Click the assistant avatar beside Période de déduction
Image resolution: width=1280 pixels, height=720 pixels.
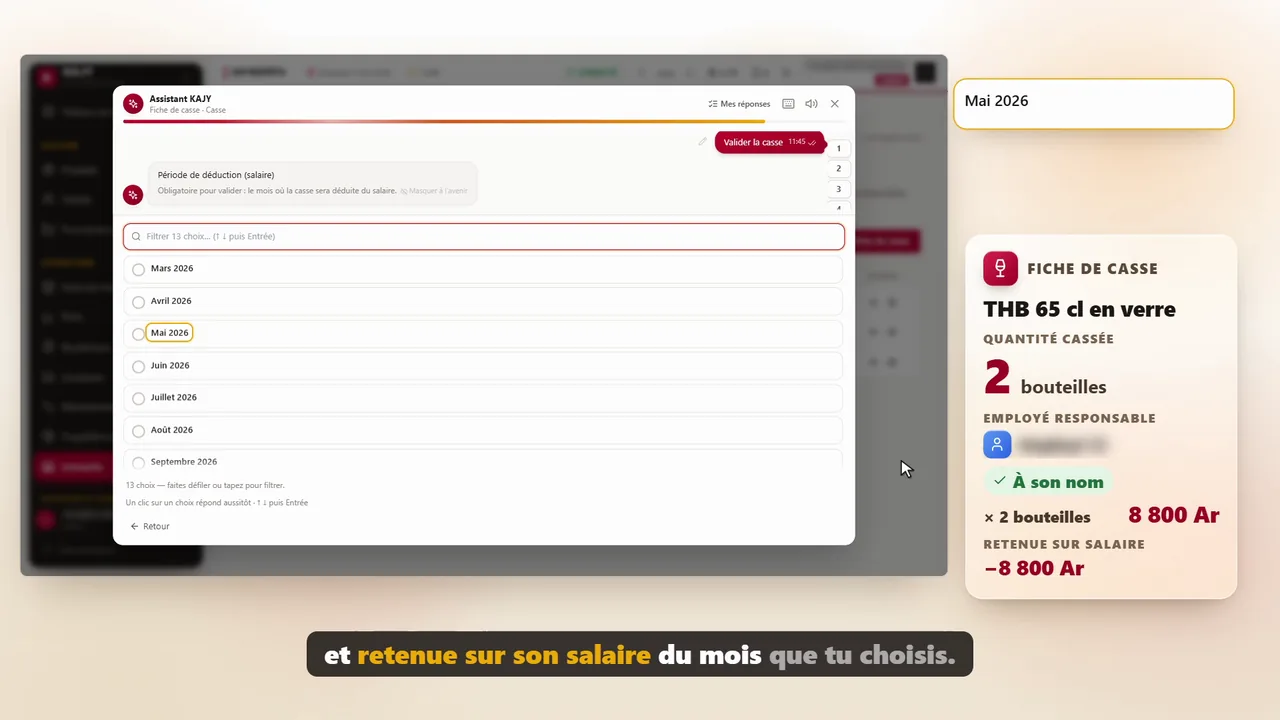pos(133,195)
